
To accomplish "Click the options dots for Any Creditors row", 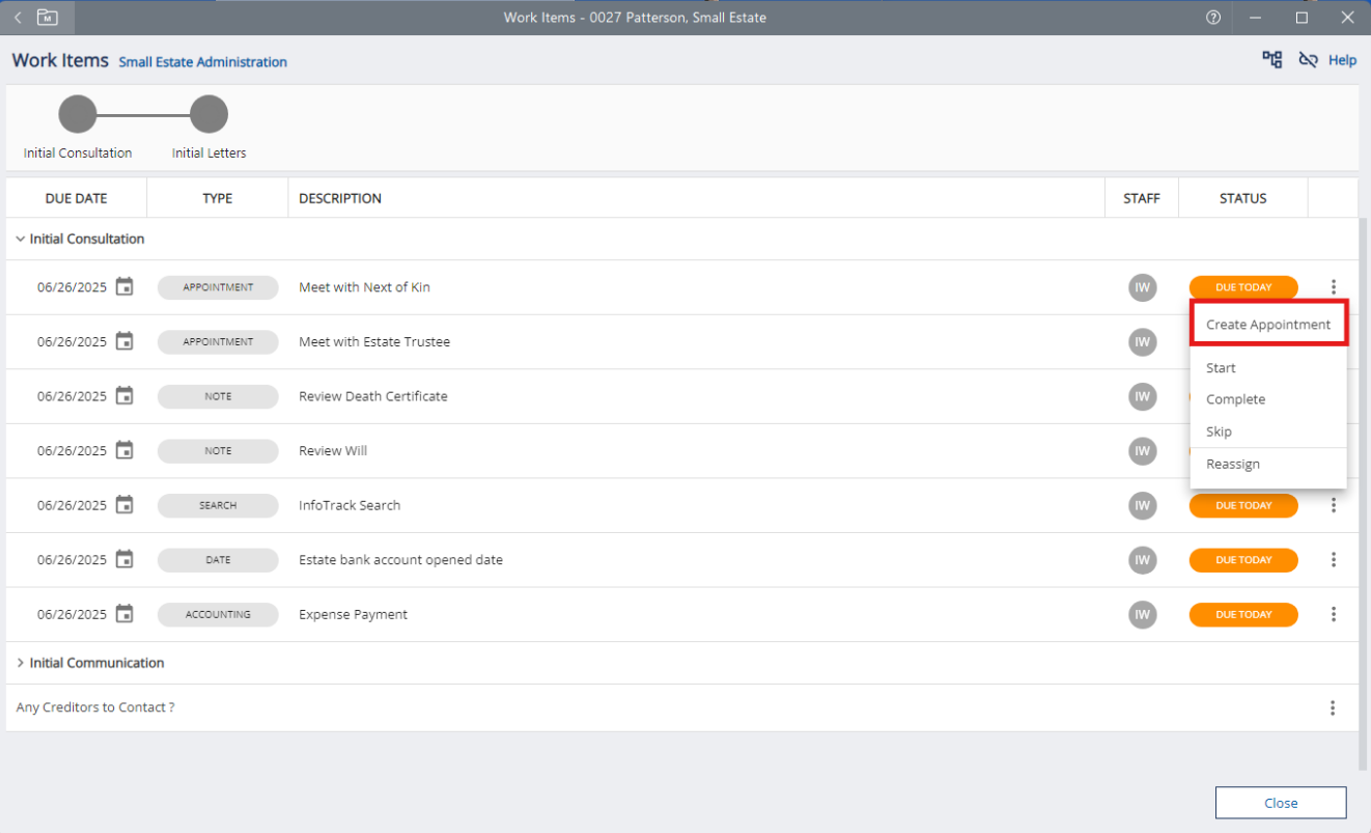I will click(x=1332, y=708).
